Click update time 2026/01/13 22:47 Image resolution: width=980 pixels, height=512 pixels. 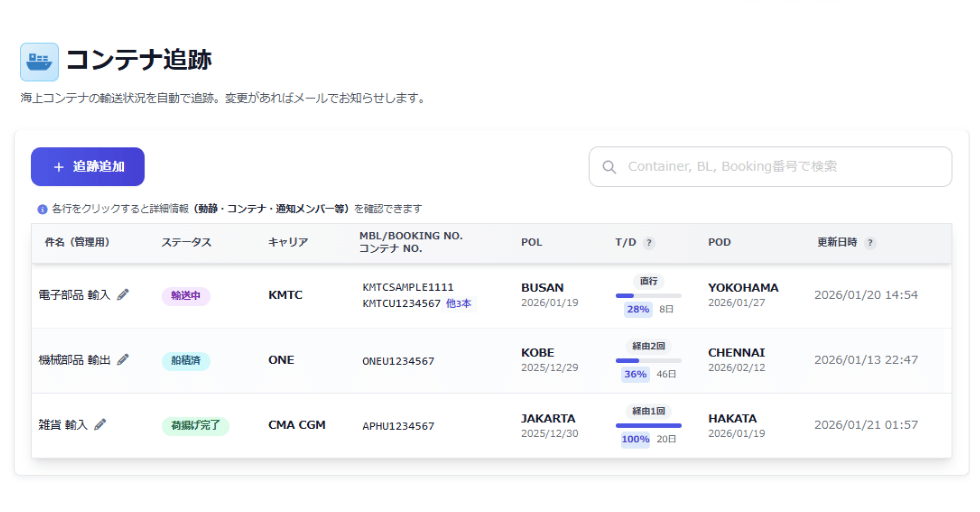pyautogui.click(x=866, y=360)
